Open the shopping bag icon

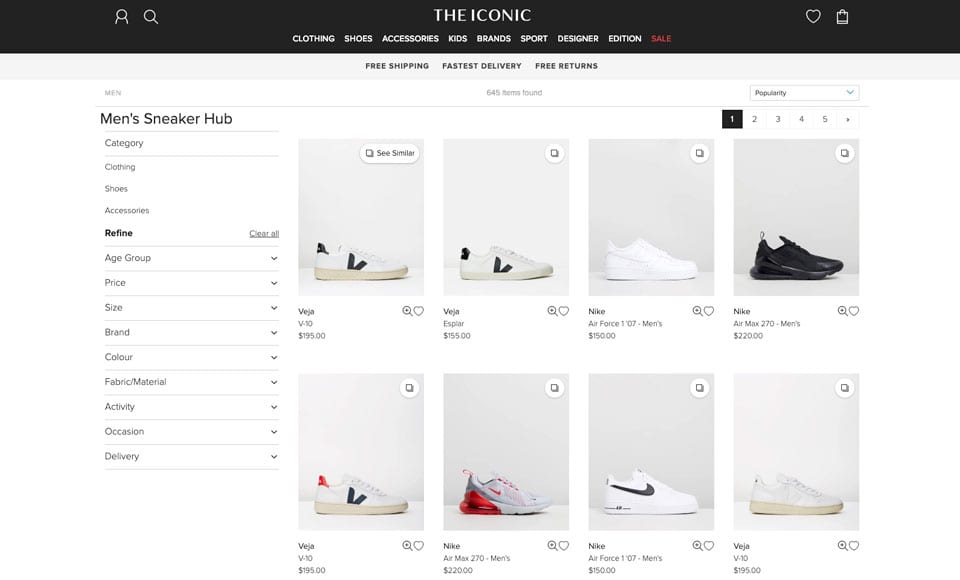tap(842, 17)
